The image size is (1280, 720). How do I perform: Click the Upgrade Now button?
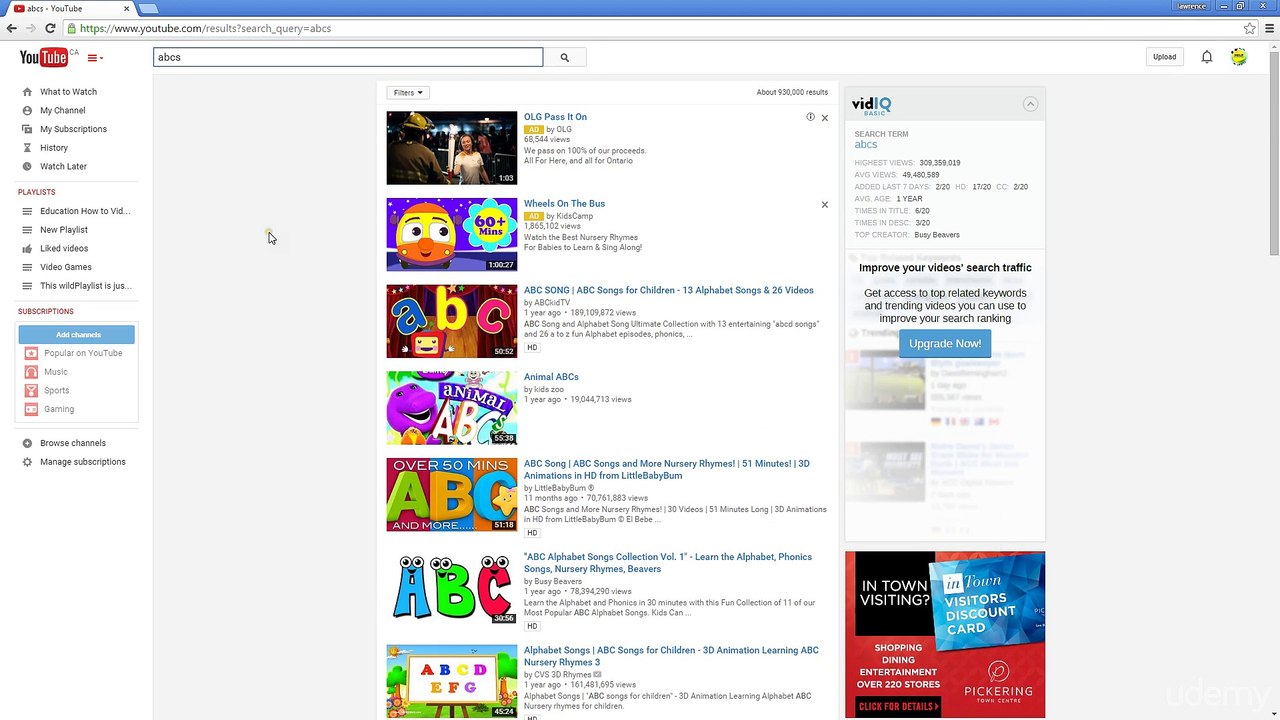click(945, 343)
